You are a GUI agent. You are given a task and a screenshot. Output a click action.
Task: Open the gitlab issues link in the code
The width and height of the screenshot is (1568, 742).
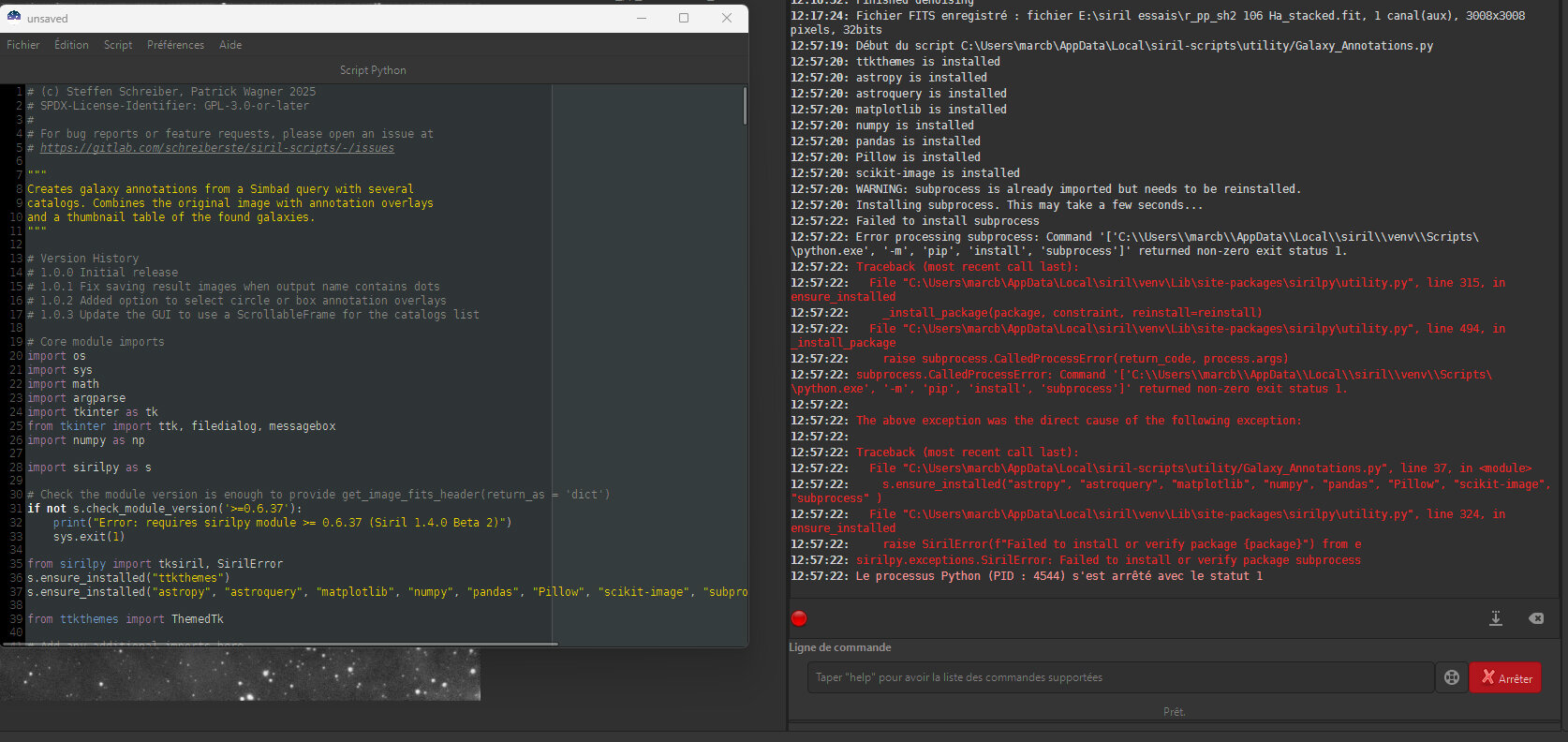coord(217,148)
